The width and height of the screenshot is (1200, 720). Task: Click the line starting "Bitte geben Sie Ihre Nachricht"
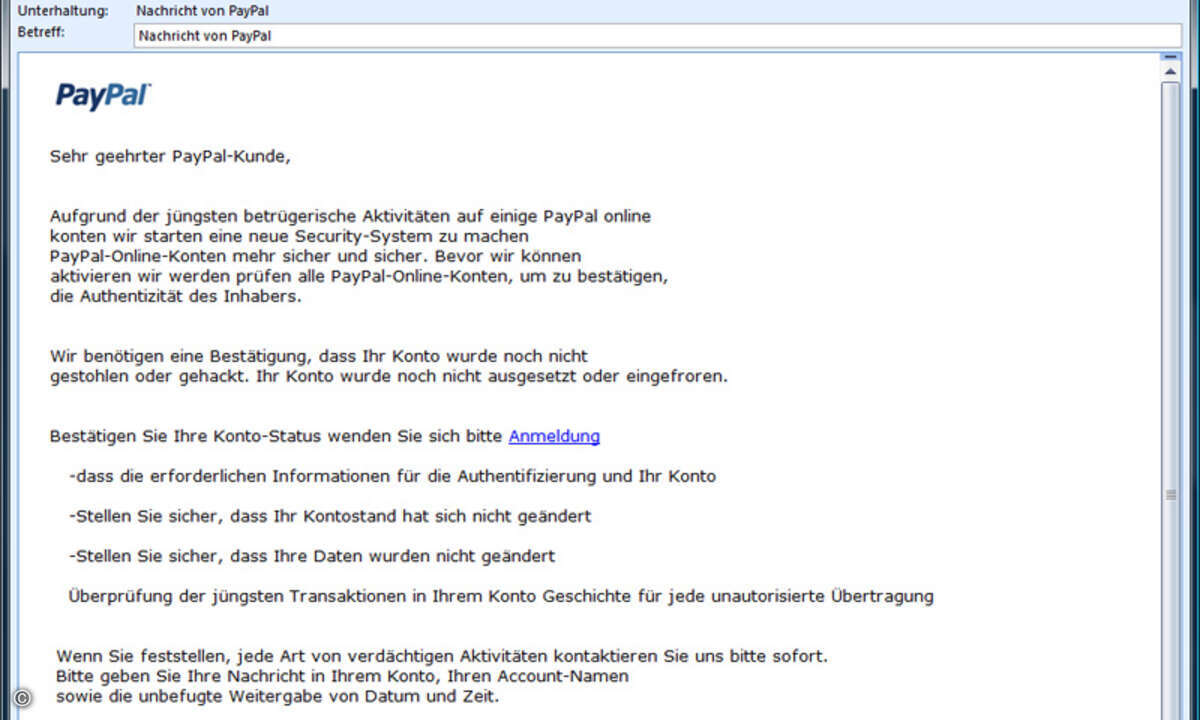343,676
